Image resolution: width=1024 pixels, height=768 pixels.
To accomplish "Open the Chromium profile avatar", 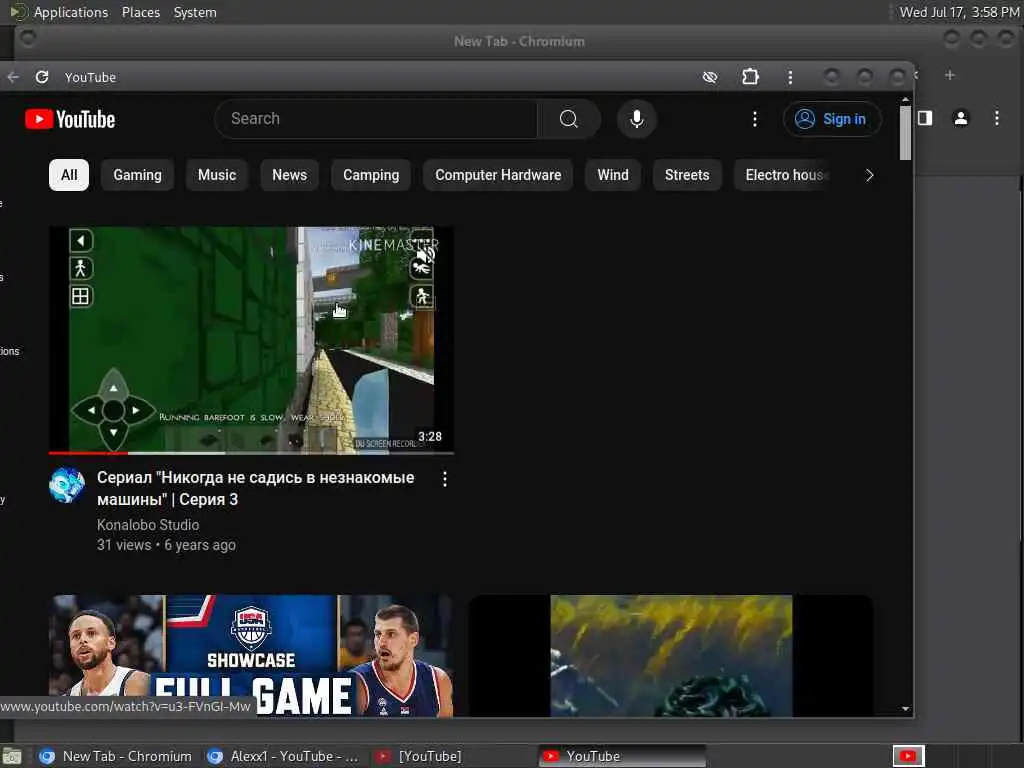I will 961,118.
